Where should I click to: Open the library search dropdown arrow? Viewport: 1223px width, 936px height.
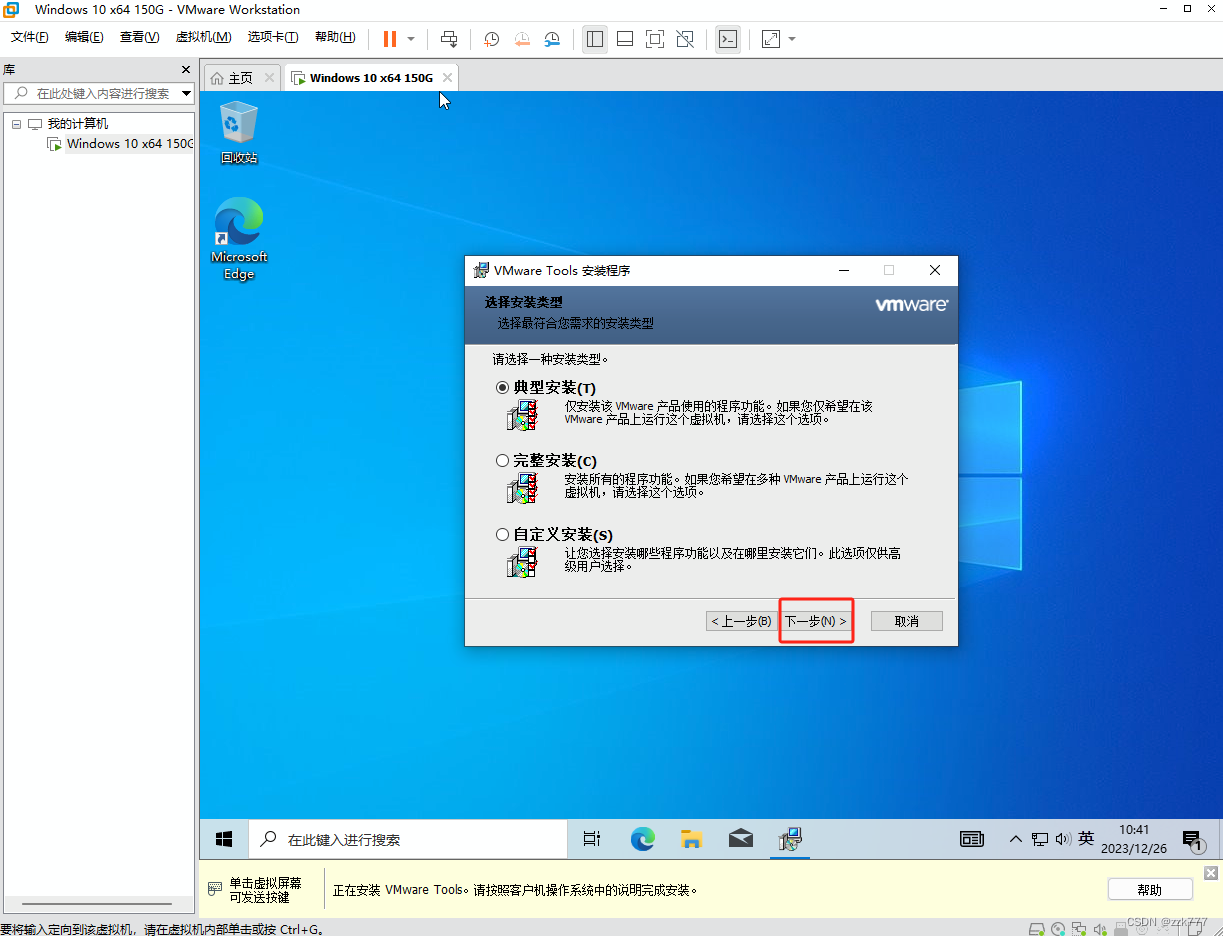pos(187,93)
